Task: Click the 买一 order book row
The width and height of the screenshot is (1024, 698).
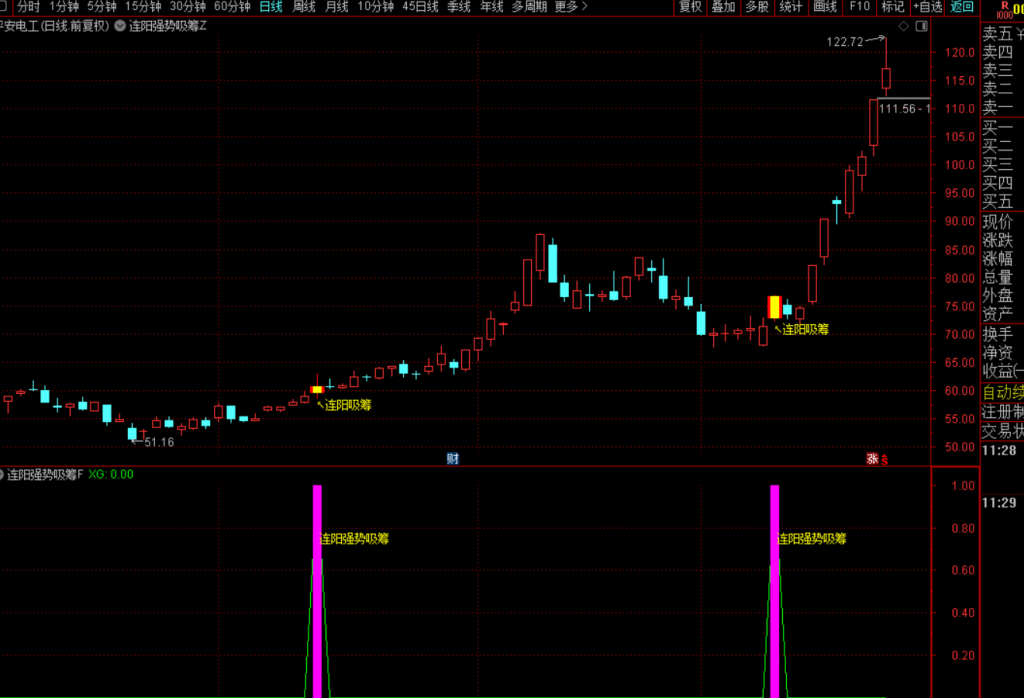Action: (1002, 127)
